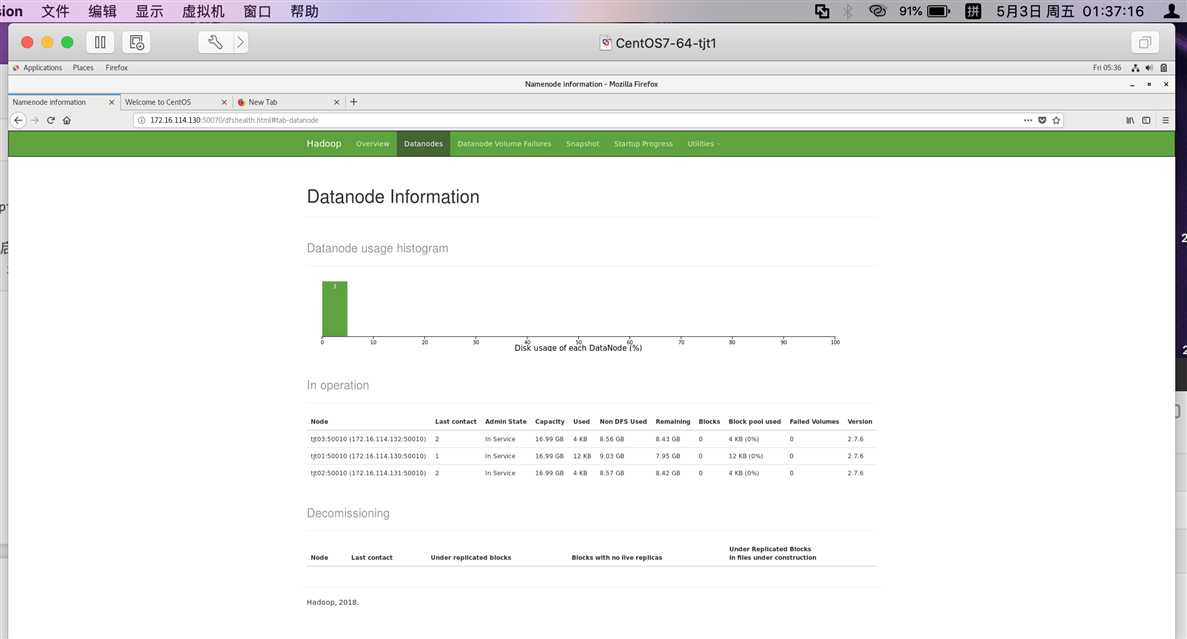This screenshot has width=1187, height=639.
Task: Expand the Utilities dropdown in Hadoop navbar
Action: (x=703, y=144)
